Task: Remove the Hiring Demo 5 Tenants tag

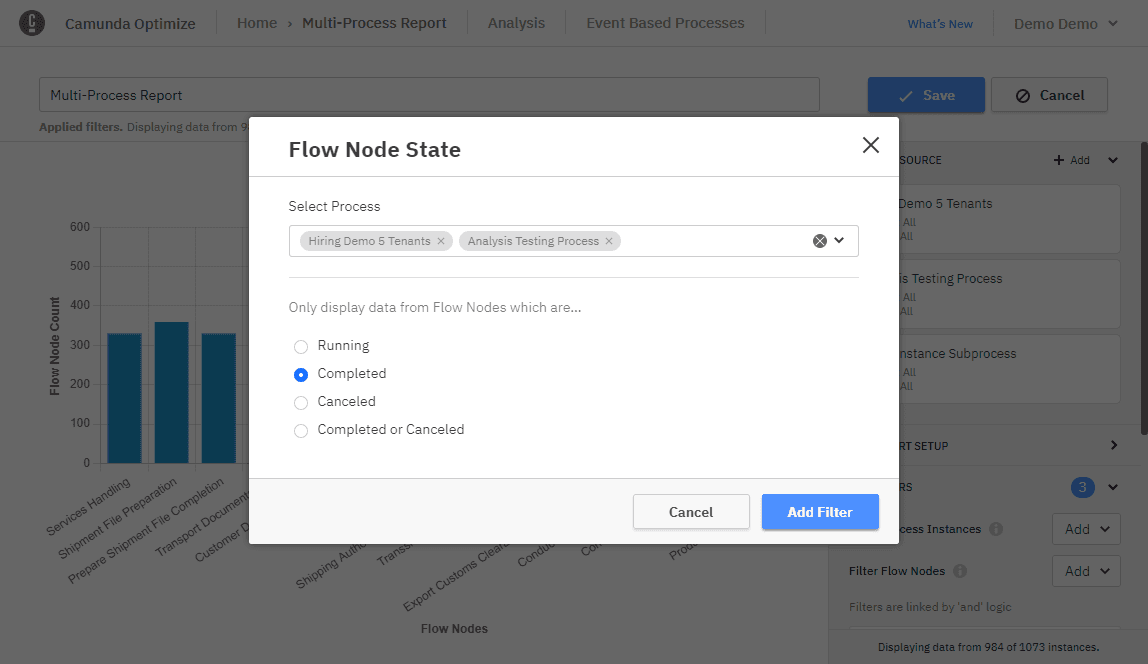Action: click(441, 241)
